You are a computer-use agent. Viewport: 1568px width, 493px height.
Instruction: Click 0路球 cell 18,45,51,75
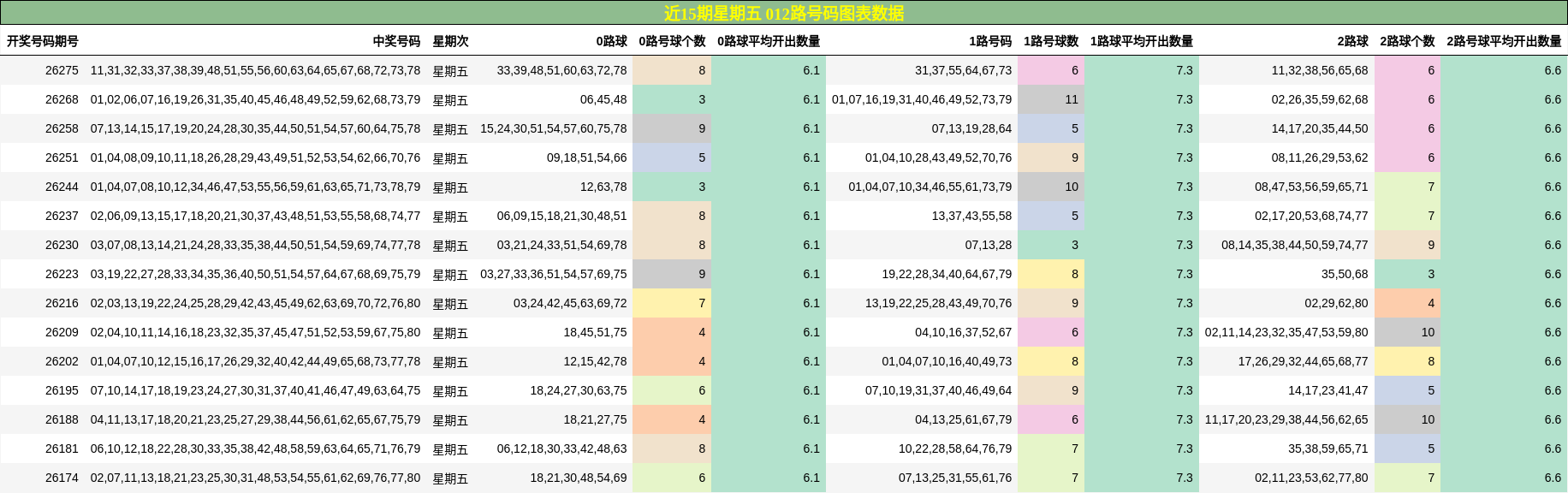tap(595, 332)
